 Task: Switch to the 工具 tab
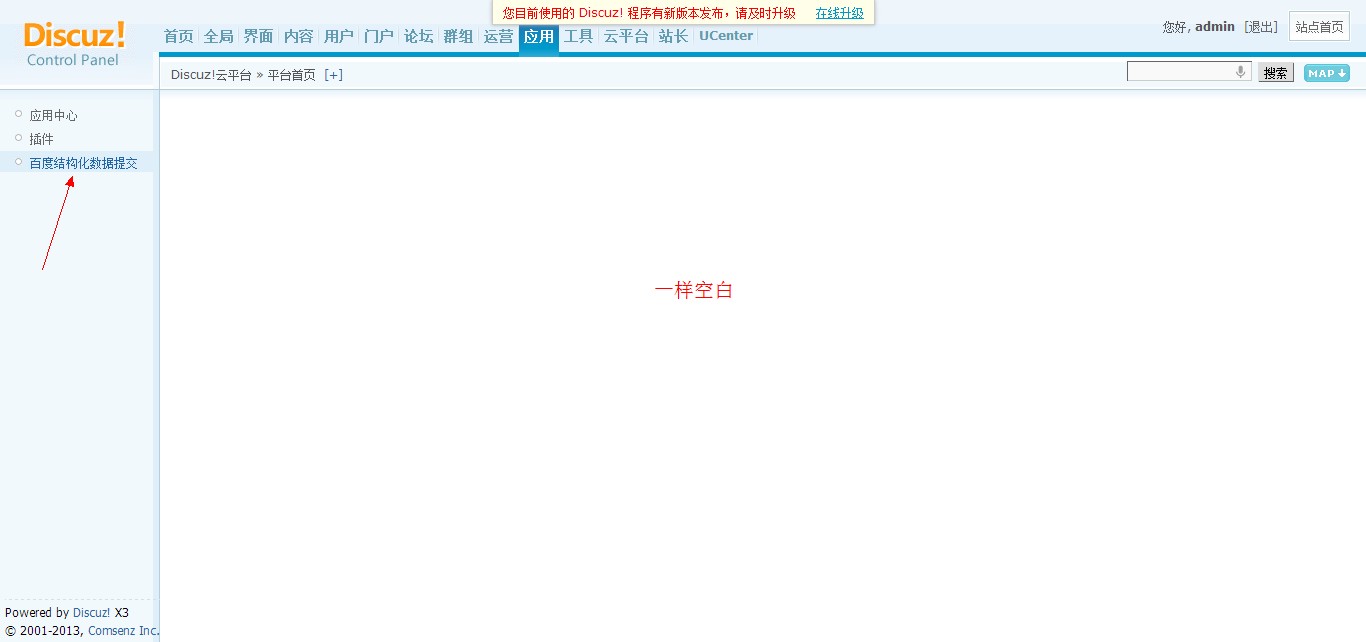coord(578,35)
